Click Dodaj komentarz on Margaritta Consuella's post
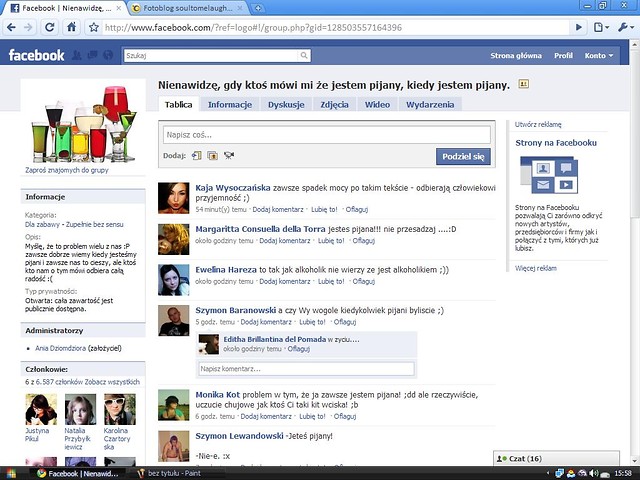640x480 pixels. pyautogui.click(x=284, y=241)
